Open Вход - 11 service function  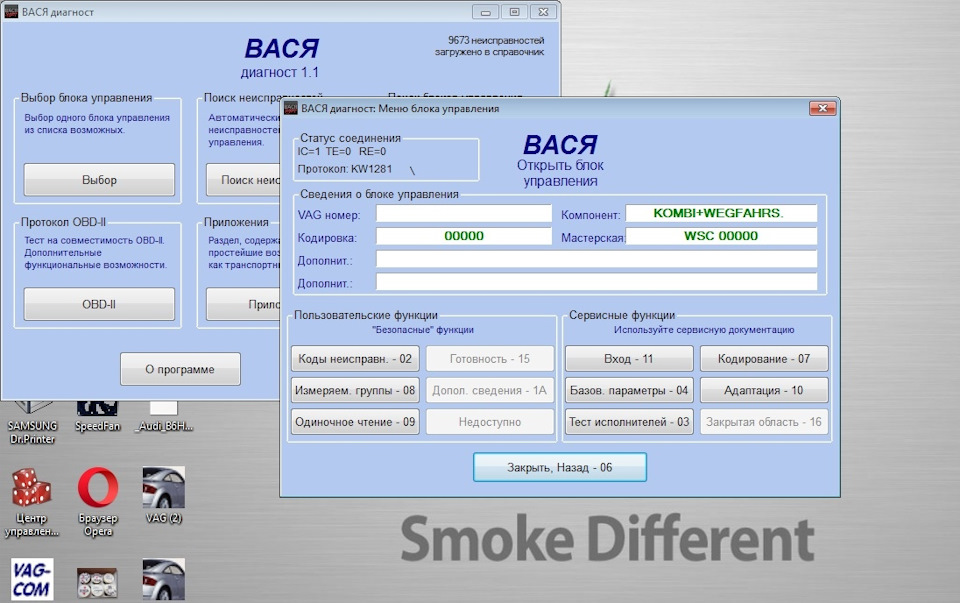click(629, 359)
